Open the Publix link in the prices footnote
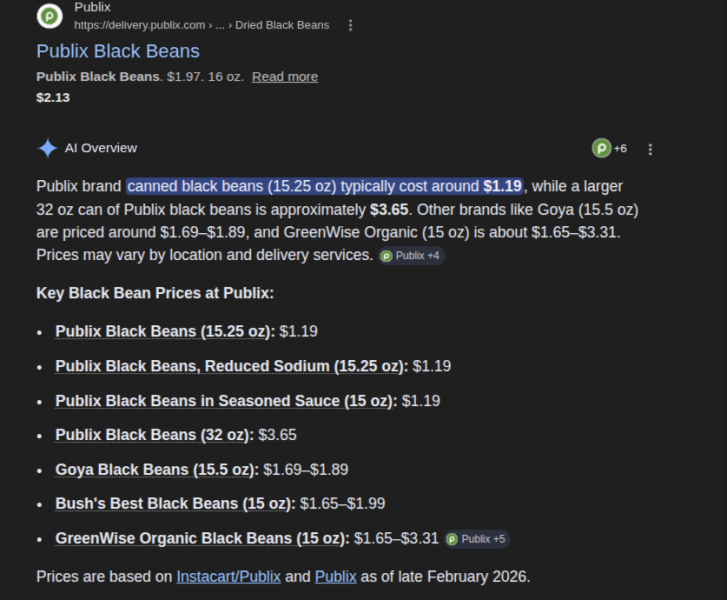Screen dimensions: 727x600 click(x=336, y=576)
